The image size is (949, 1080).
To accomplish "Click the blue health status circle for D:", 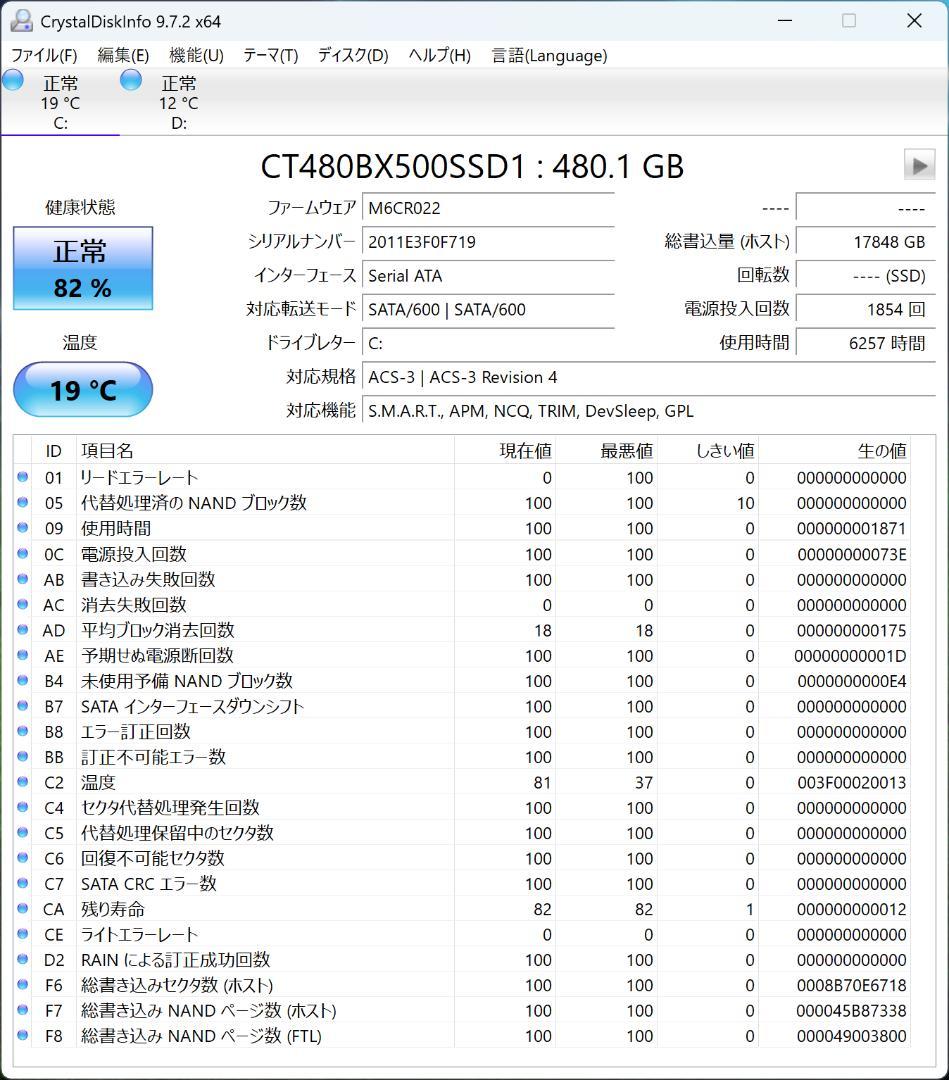I will point(131,80).
